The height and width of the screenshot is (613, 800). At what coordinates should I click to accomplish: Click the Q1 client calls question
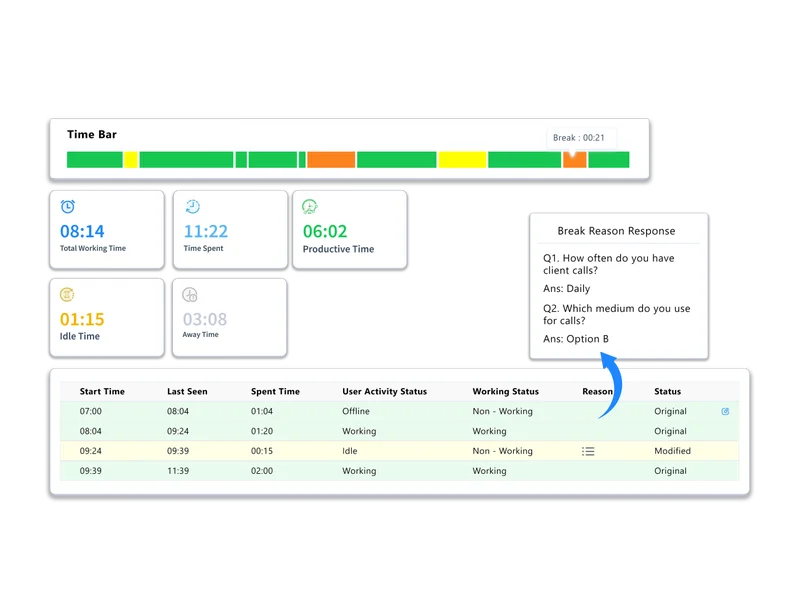609,264
